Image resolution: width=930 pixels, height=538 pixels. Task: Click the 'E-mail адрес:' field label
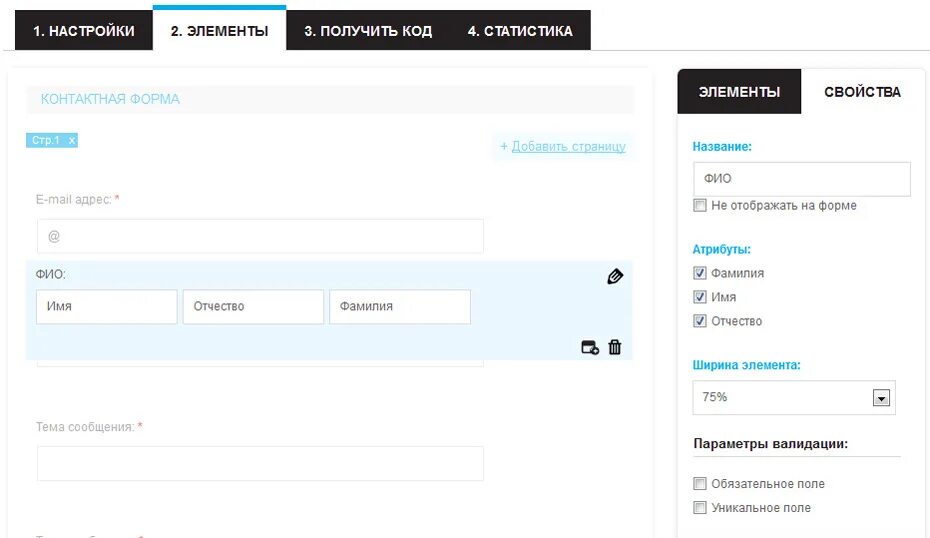(74, 200)
